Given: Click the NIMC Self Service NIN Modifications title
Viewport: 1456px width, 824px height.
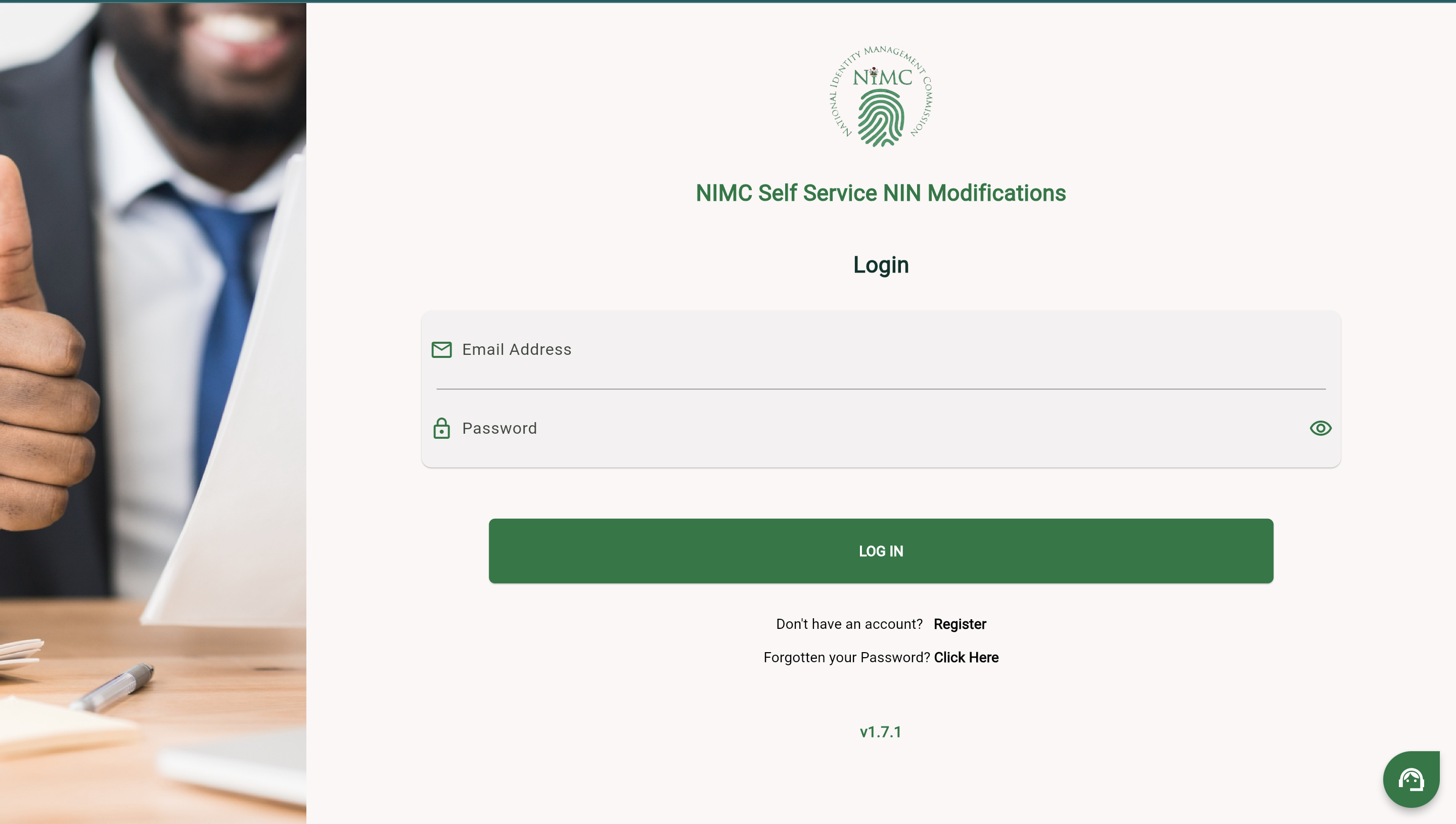Looking at the screenshot, I should pos(881,193).
